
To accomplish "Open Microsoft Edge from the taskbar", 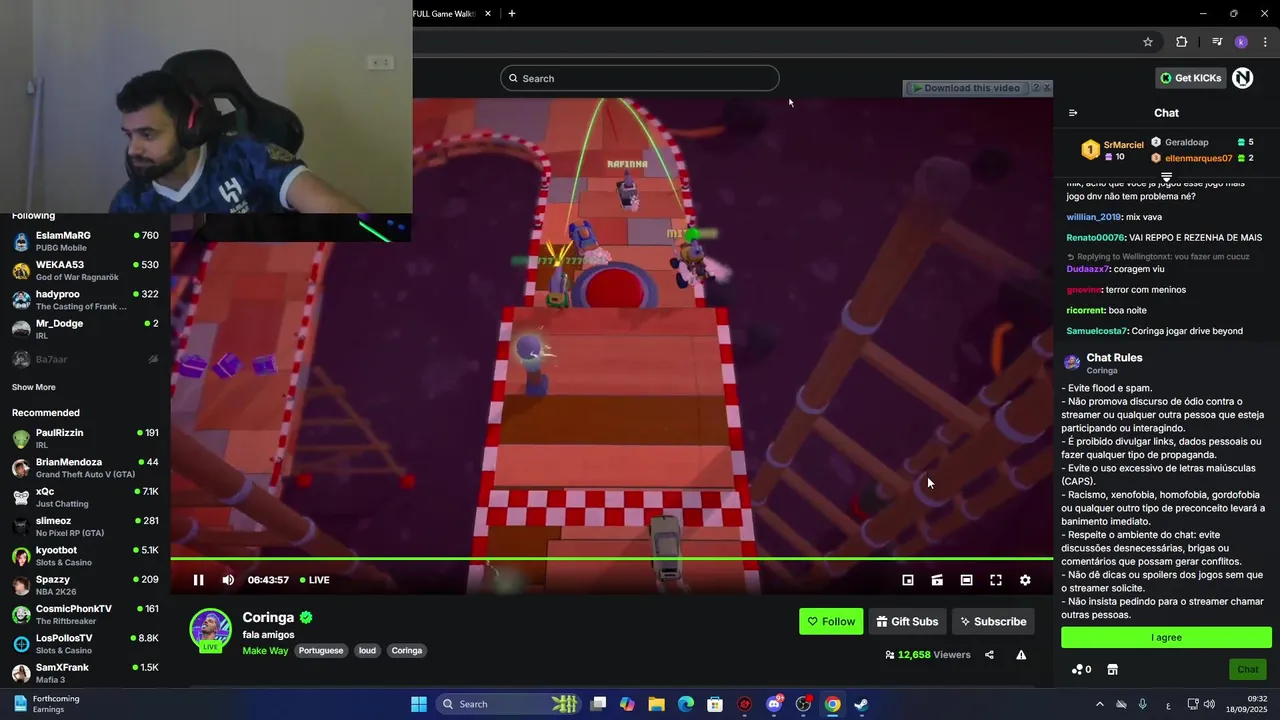I will [x=686, y=704].
